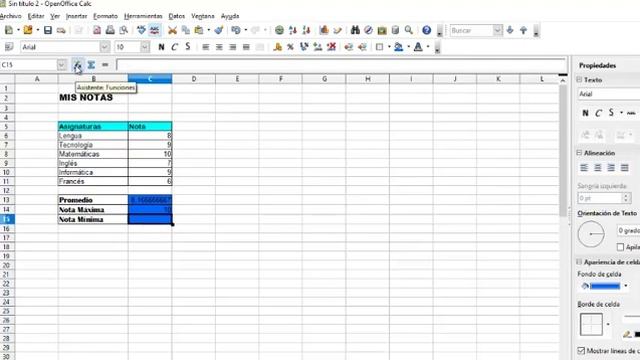Screen dimensions: 640x360
Task: Cut selection with scissors icon
Action: coord(172,30)
